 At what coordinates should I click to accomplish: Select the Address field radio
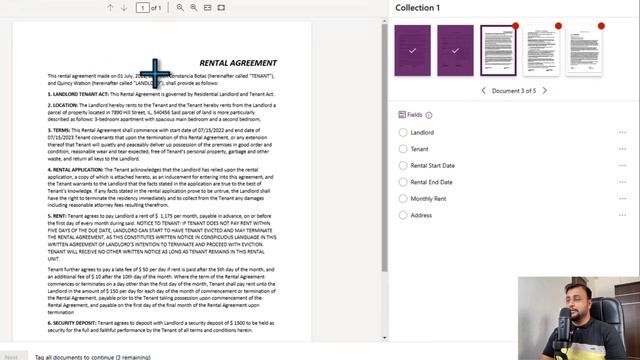(403, 215)
